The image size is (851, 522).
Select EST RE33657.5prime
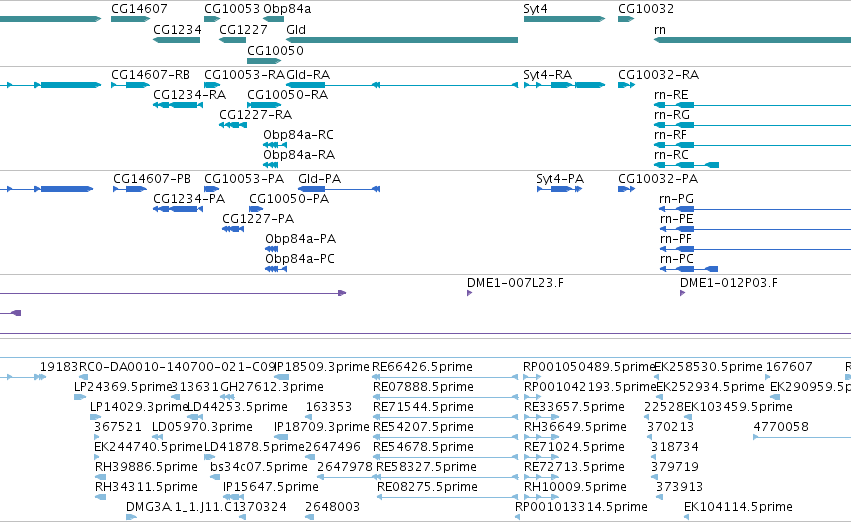[541, 417]
